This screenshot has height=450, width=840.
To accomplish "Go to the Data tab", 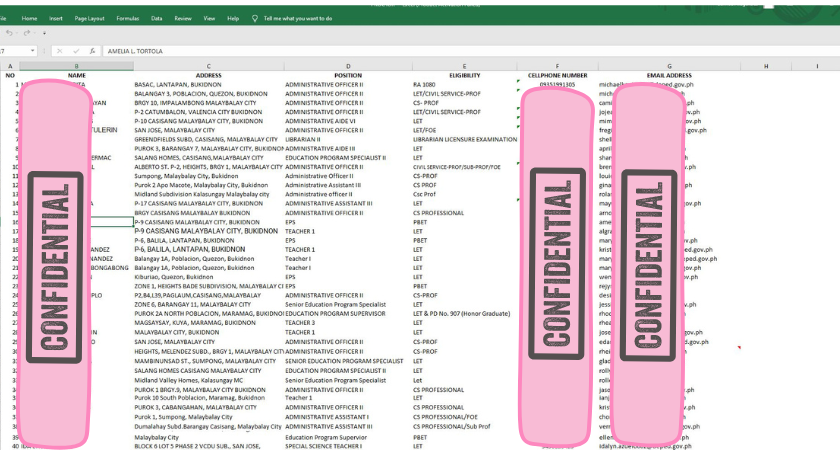I will [x=157, y=18].
